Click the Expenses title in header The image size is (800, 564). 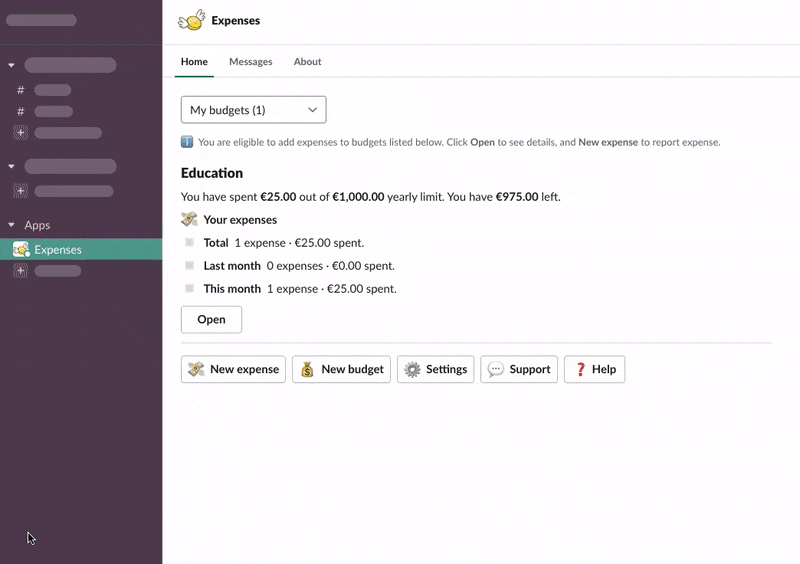coord(236,20)
